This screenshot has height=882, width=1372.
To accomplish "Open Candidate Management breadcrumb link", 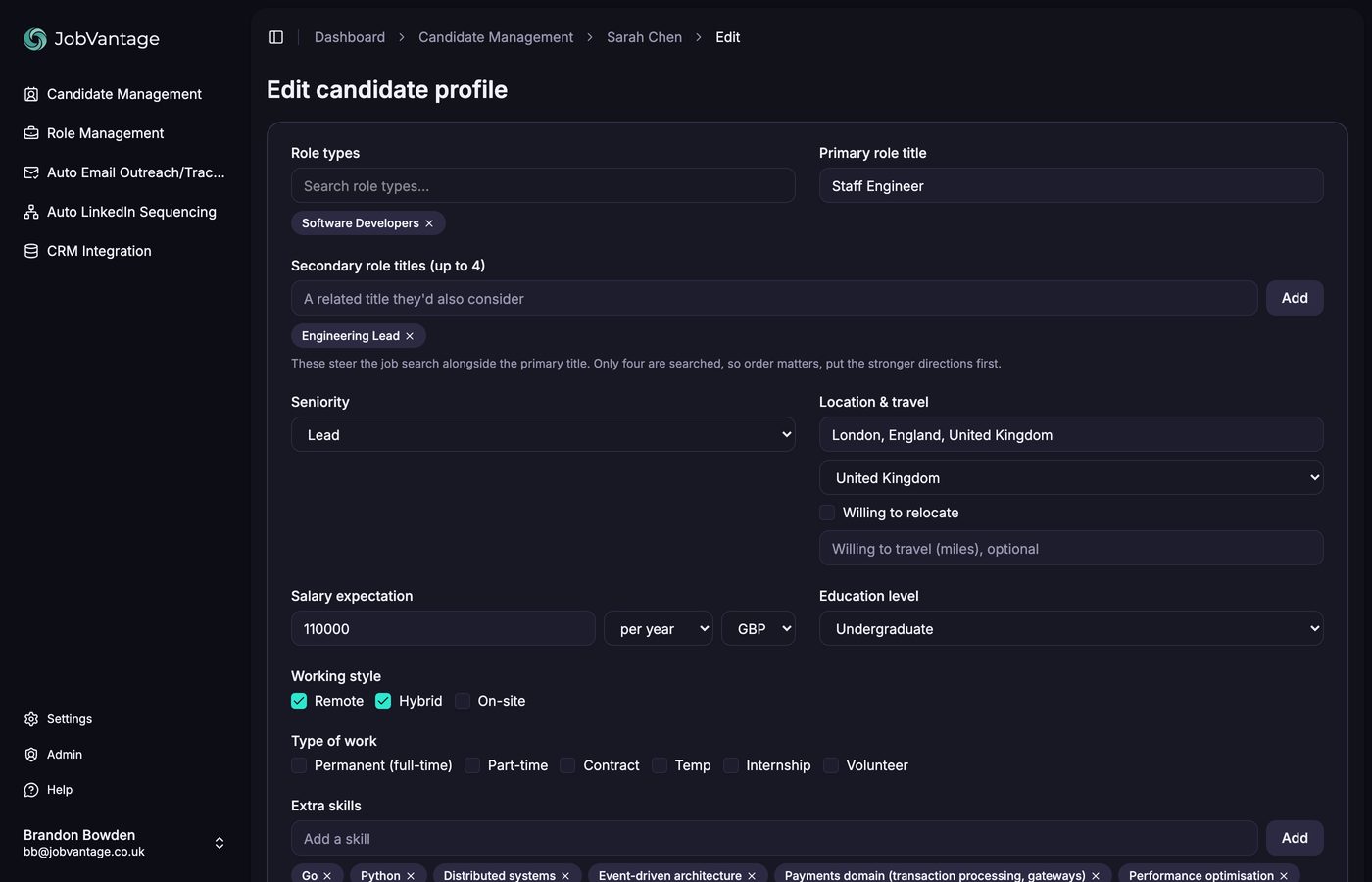I will [496, 37].
